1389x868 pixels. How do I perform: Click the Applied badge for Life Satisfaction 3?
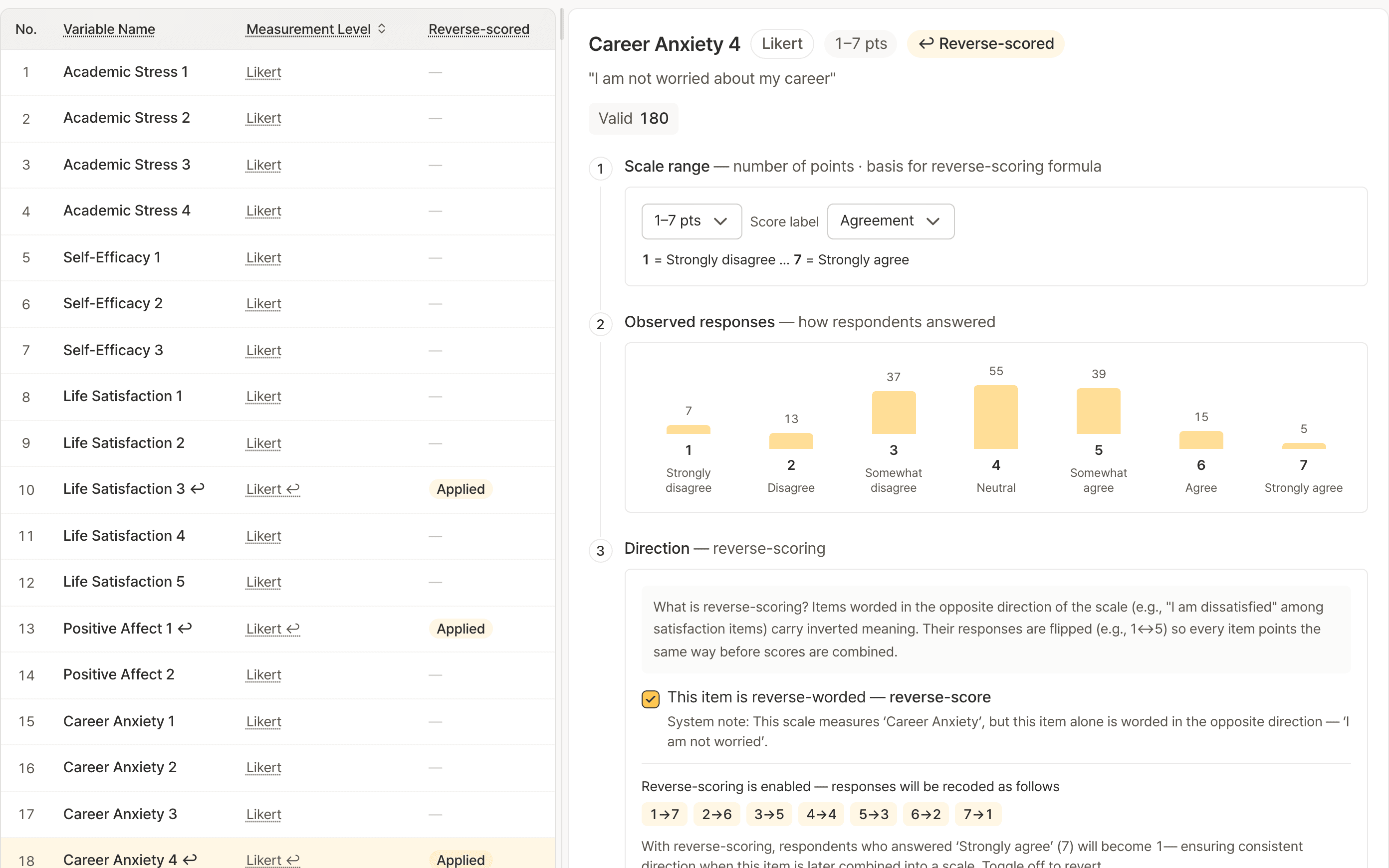pos(461,489)
